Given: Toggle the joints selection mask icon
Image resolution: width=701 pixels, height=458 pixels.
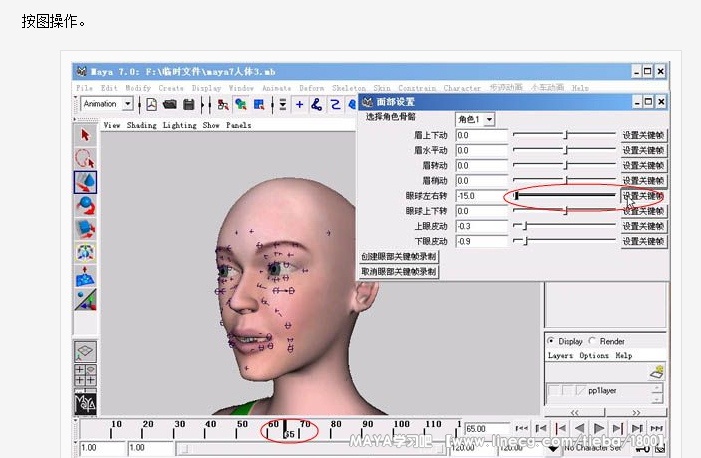Looking at the screenshot, I should pos(317,104).
